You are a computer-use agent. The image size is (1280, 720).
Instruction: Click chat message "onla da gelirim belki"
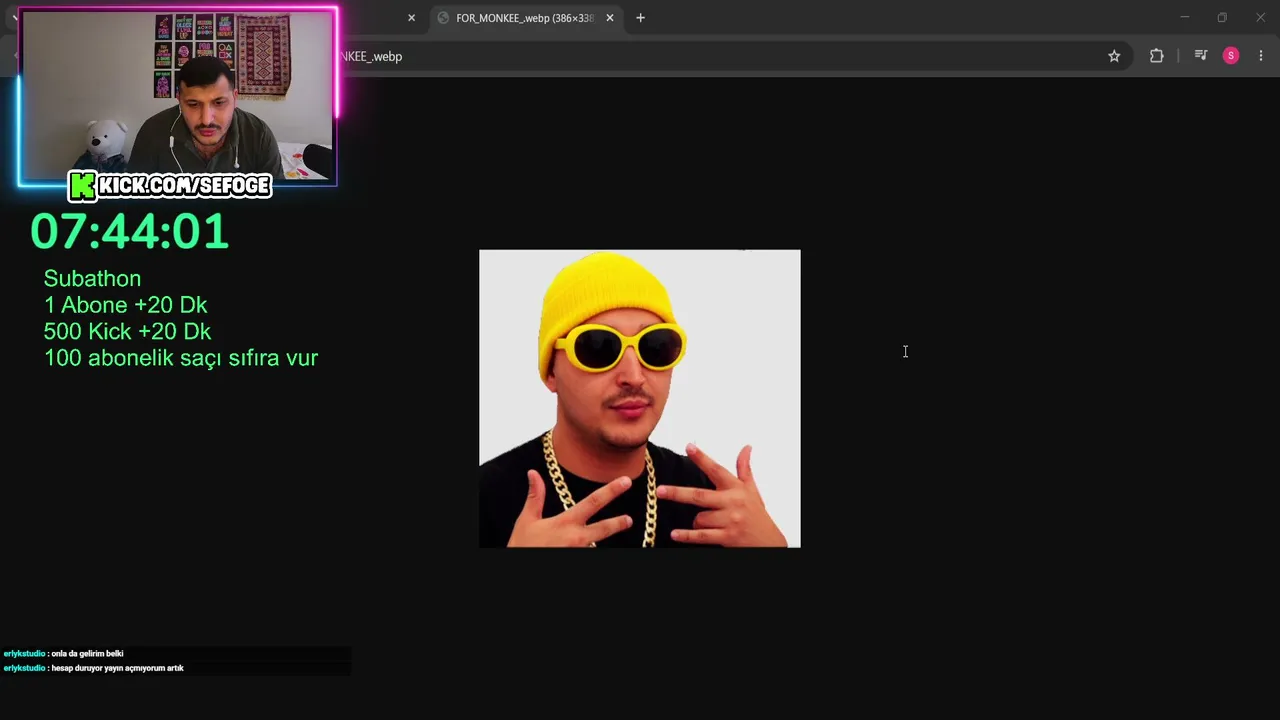coord(87,654)
